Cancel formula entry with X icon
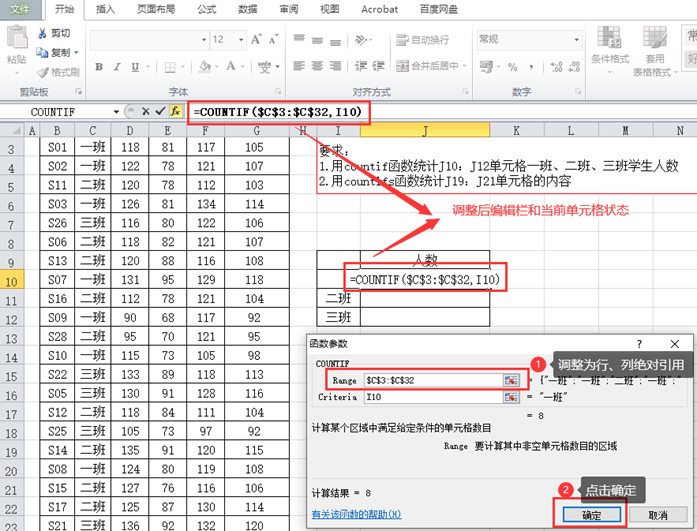Image resolution: width=697 pixels, height=531 pixels. [x=145, y=112]
